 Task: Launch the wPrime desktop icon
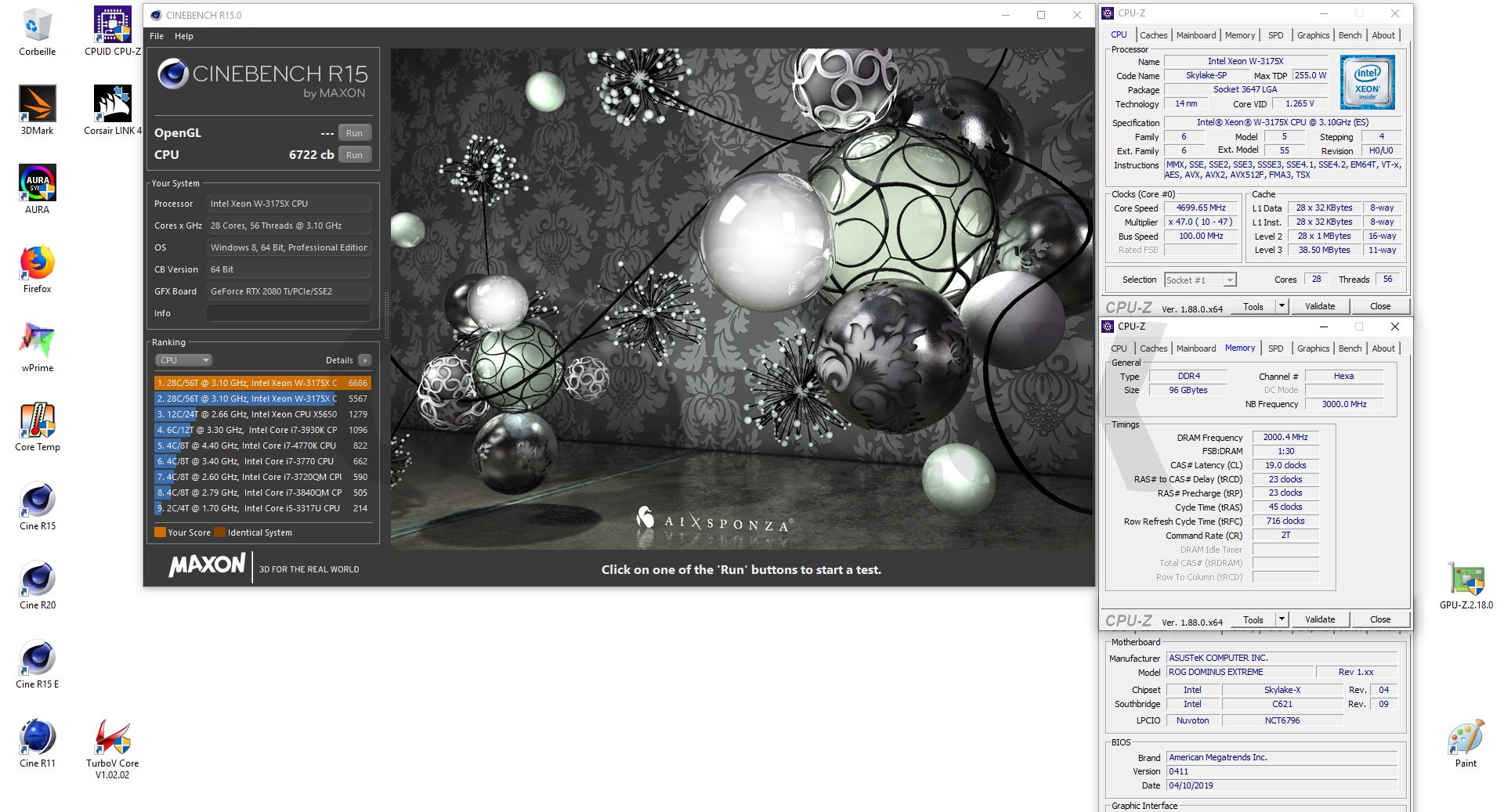(37, 348)
